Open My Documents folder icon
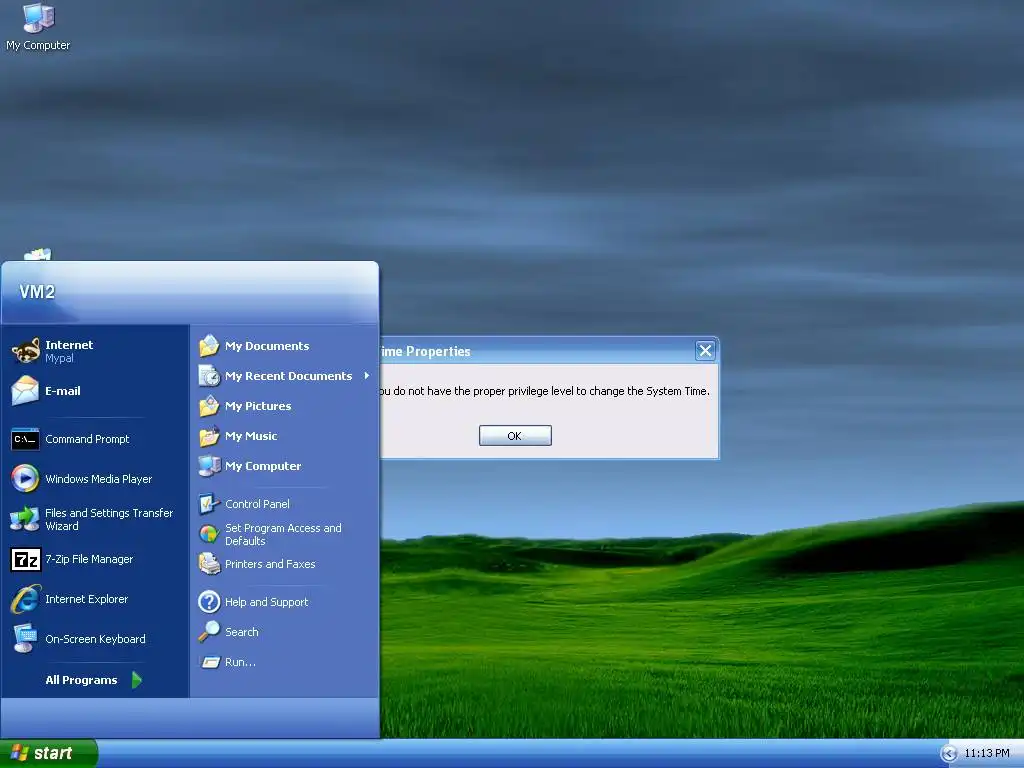The height and width of the screenshot is (768, 1024). click(x=209, y=345)
